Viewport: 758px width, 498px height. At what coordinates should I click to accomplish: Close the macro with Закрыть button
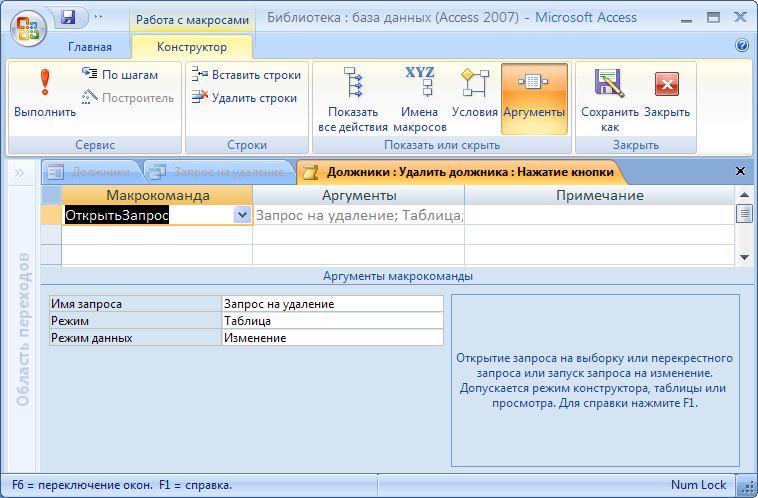[667, 93]
